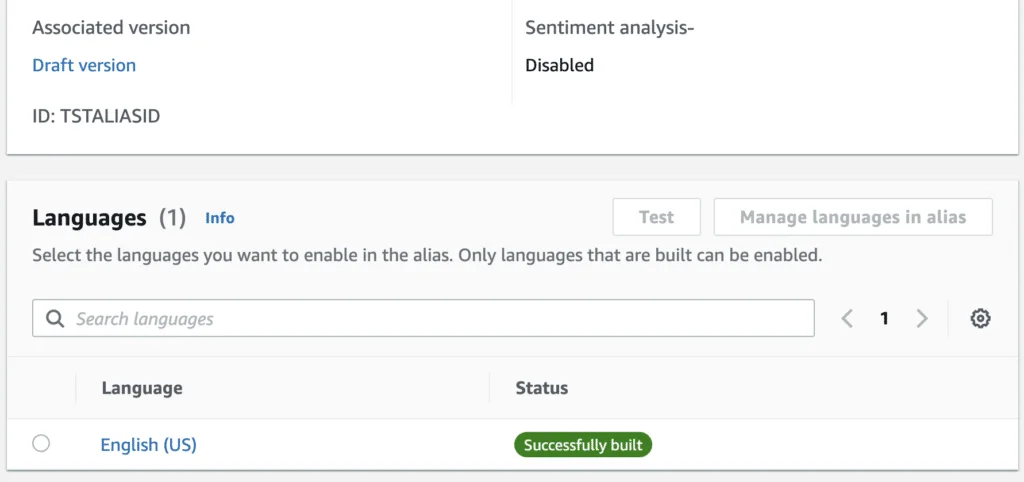Click the languages count (1)

click(172, 217)
